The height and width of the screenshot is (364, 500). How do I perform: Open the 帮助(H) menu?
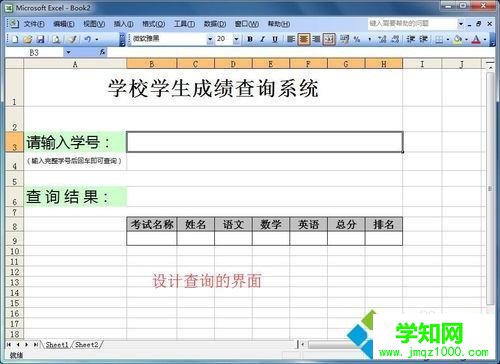click(279, 24)
